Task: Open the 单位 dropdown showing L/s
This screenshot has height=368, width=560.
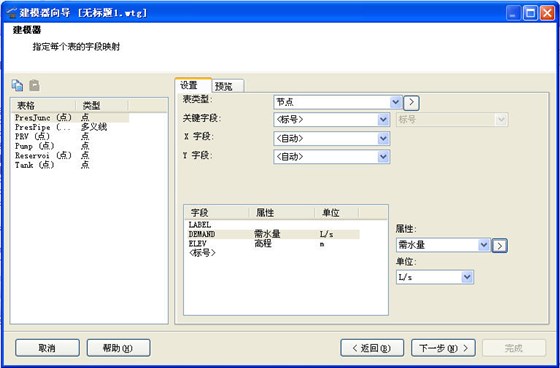Action: (435, 277)
